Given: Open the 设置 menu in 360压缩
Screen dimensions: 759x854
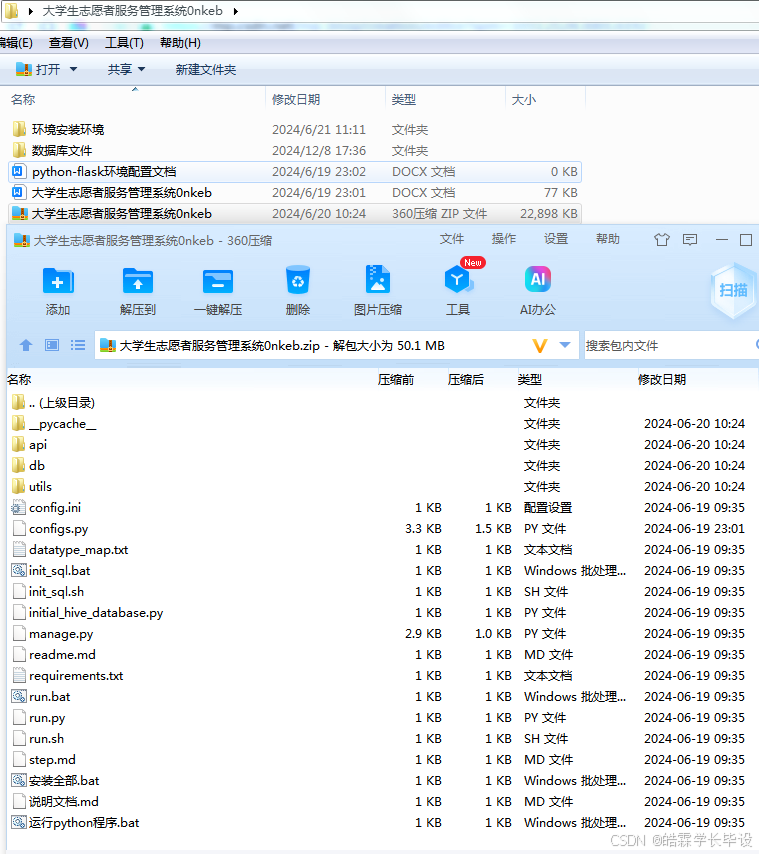Looking at the screenshot, I should (556, 239).
